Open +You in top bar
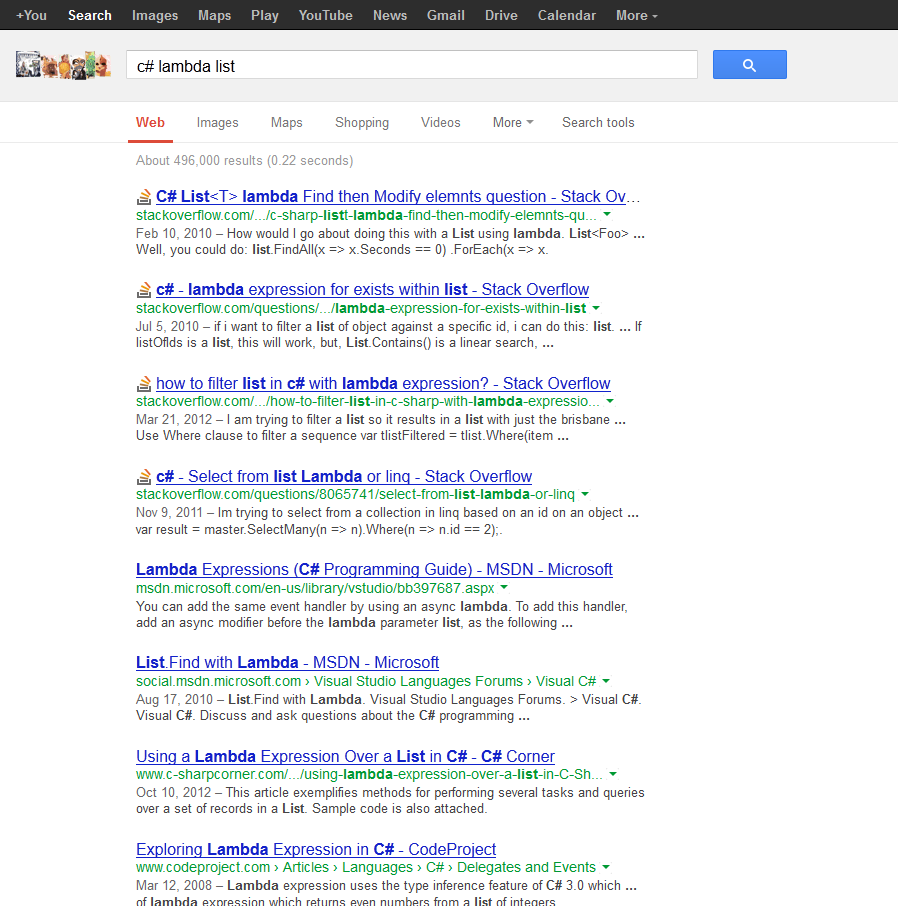The height and width of the screenshot is (906, 898). (31, 16)
